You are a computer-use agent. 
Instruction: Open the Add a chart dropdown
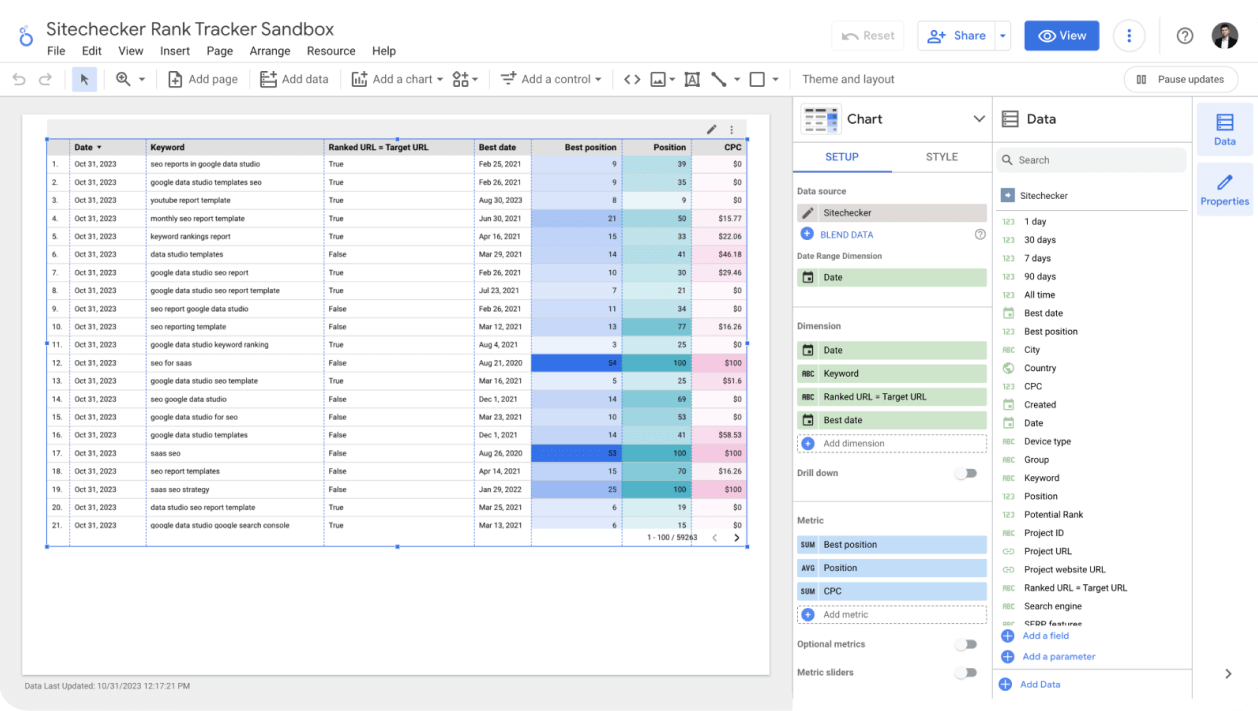pos(397,79)
